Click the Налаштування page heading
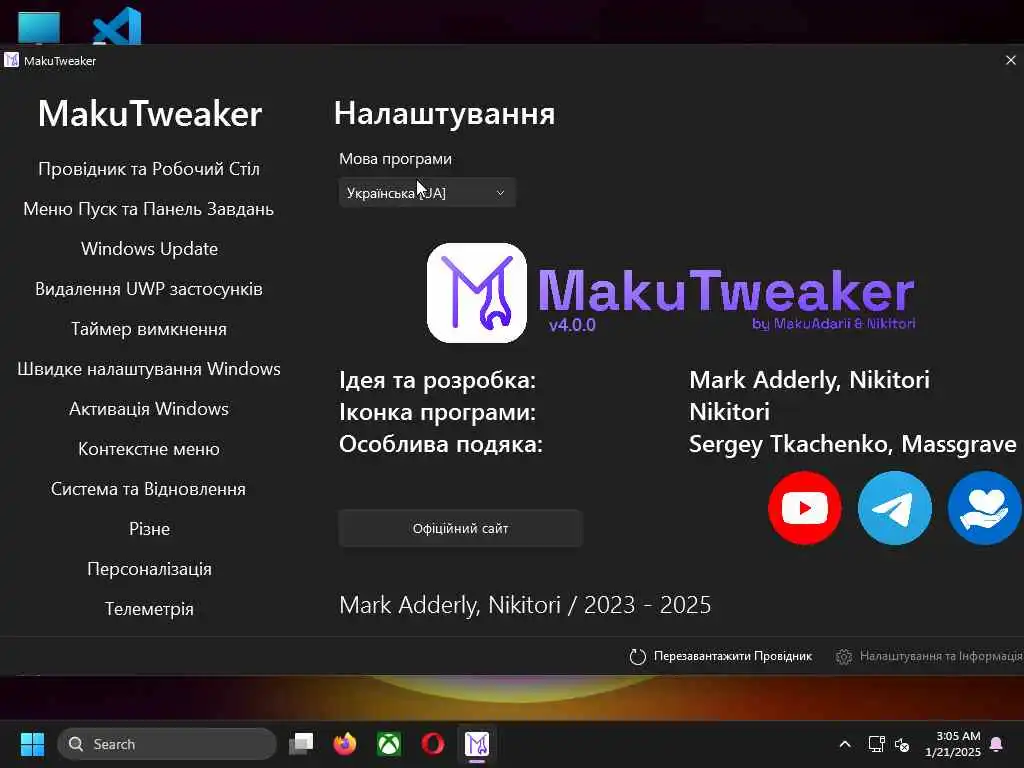 (x=444, y=113)
